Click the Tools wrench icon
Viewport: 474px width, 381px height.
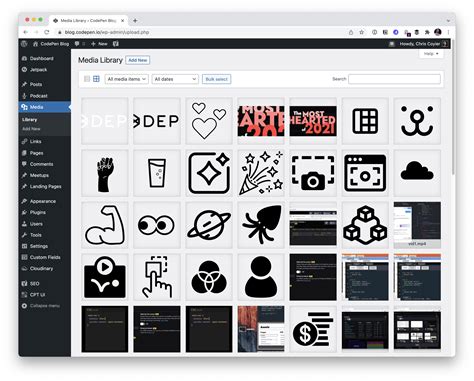[24, 235]
